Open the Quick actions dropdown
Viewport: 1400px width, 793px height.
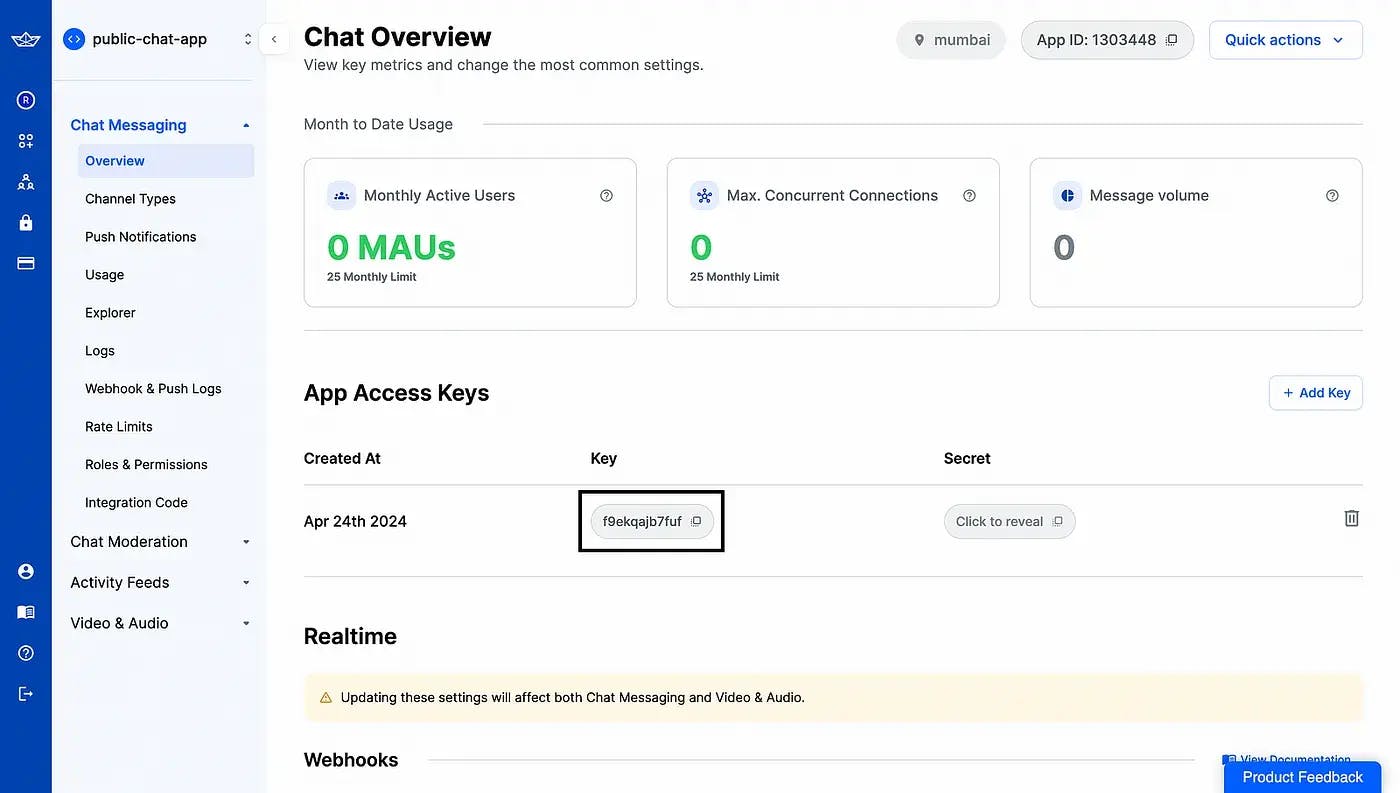(x=1285, y=40)
